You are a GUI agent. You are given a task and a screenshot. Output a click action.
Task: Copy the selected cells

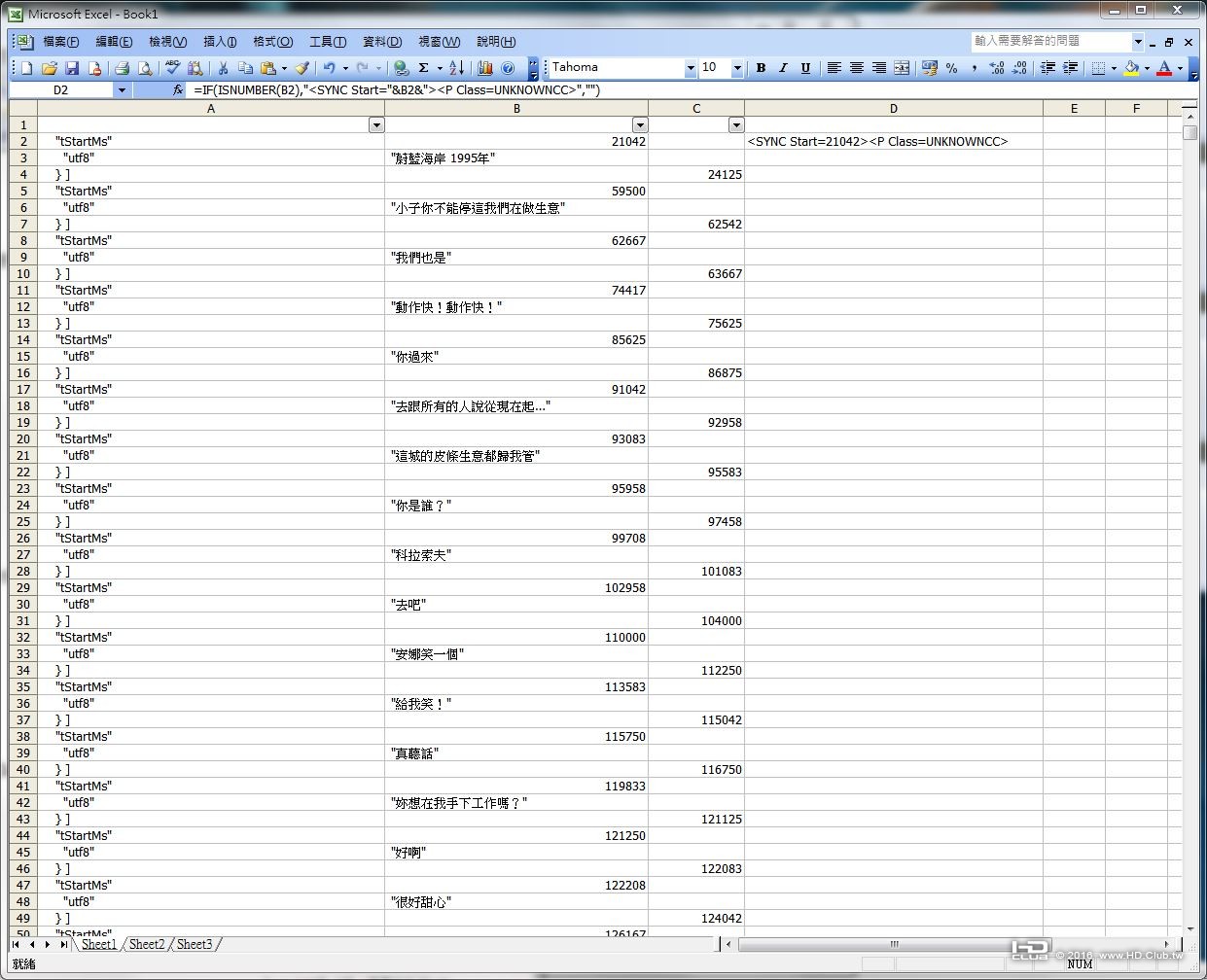pyautogui.click(x=245, y=68)
